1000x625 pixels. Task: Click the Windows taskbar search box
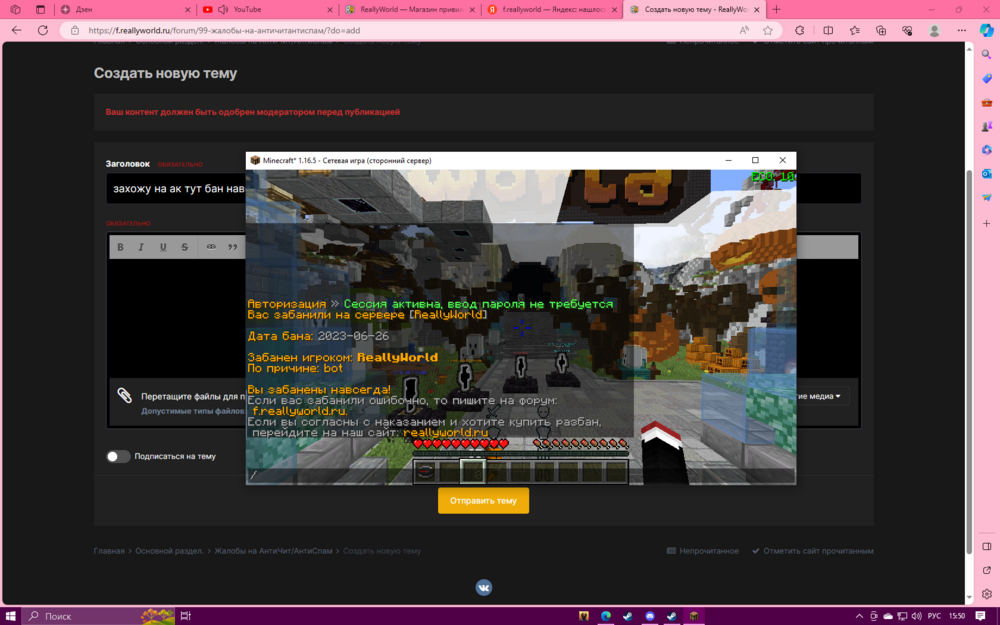99,616
